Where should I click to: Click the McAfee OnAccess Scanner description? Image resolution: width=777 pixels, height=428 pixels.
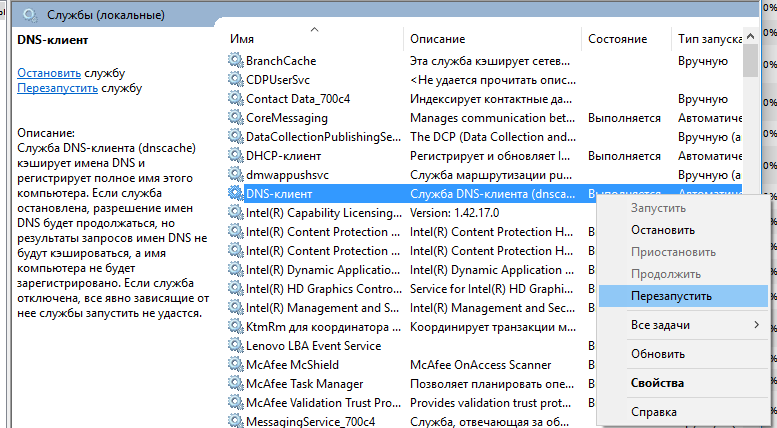point(480,365)
